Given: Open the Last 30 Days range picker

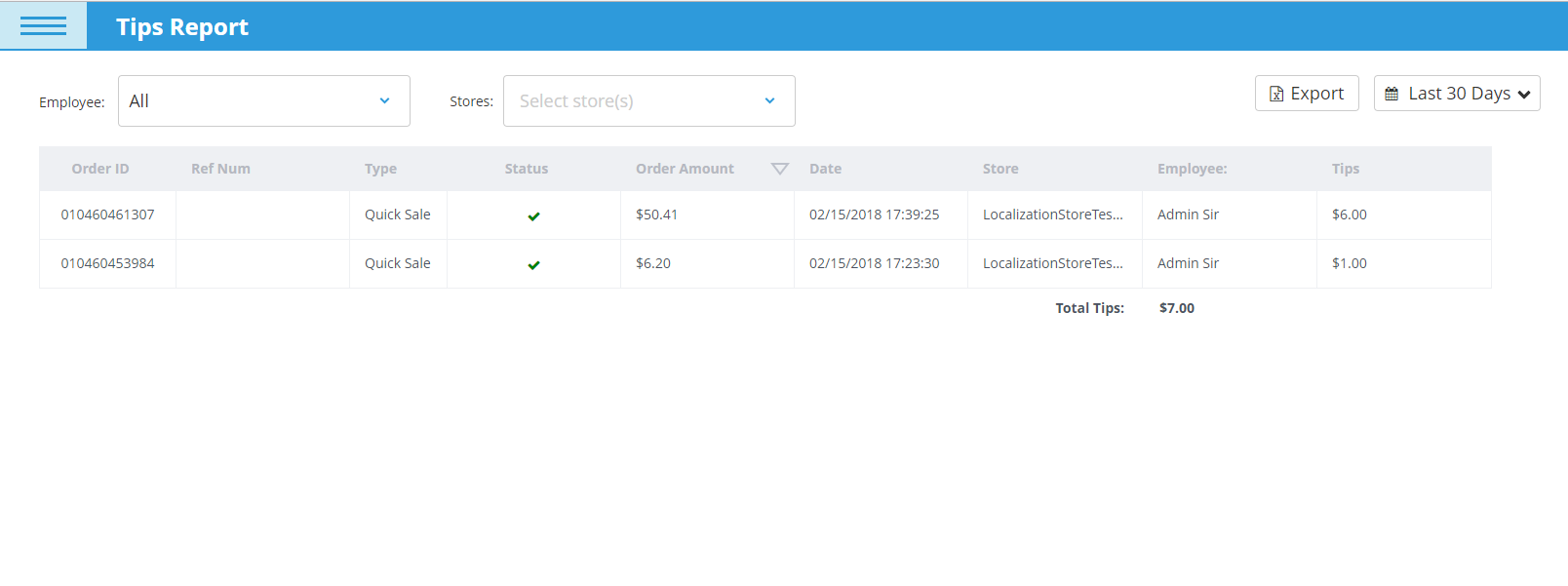Looking at the screenshot, I should pos(1458,94).
